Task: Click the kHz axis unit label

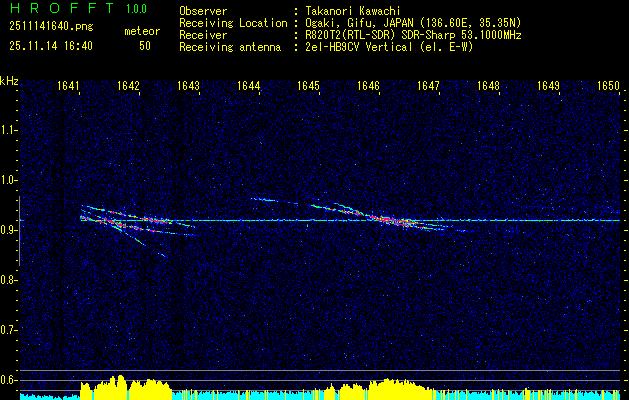Action: [9, 81]
